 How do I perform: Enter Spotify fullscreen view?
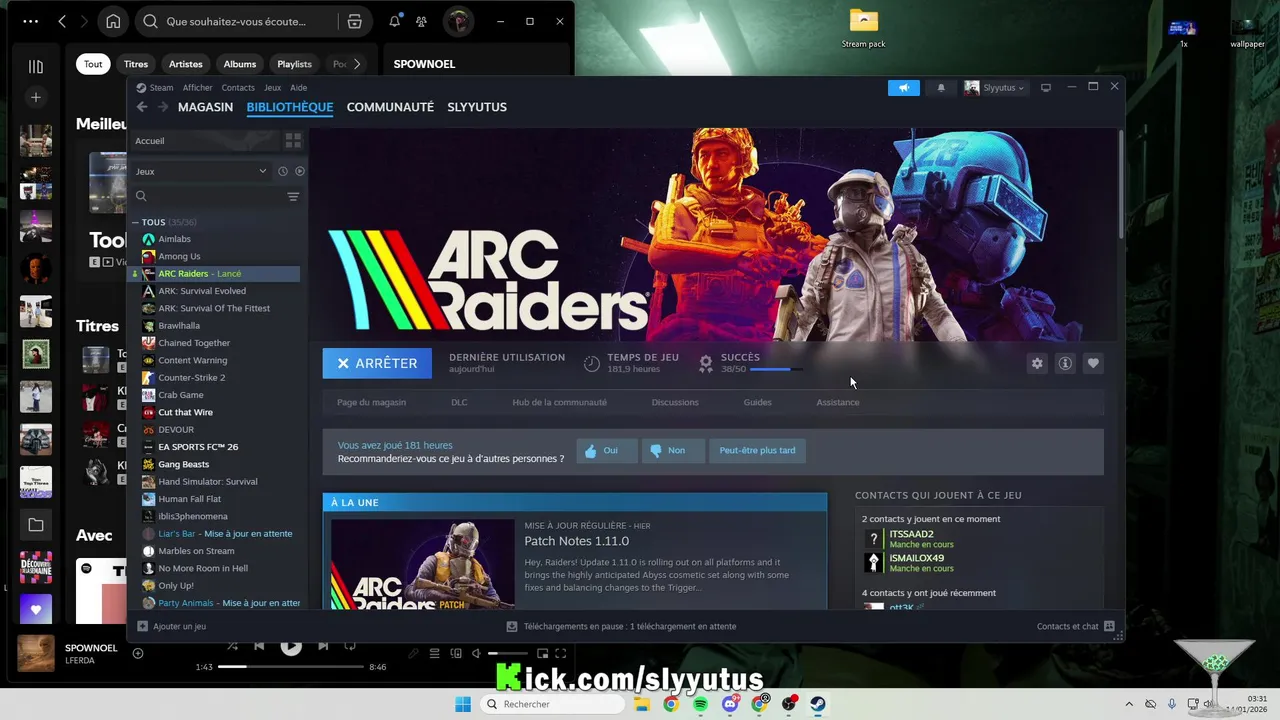pyautogui.click(x=560, y=654)
